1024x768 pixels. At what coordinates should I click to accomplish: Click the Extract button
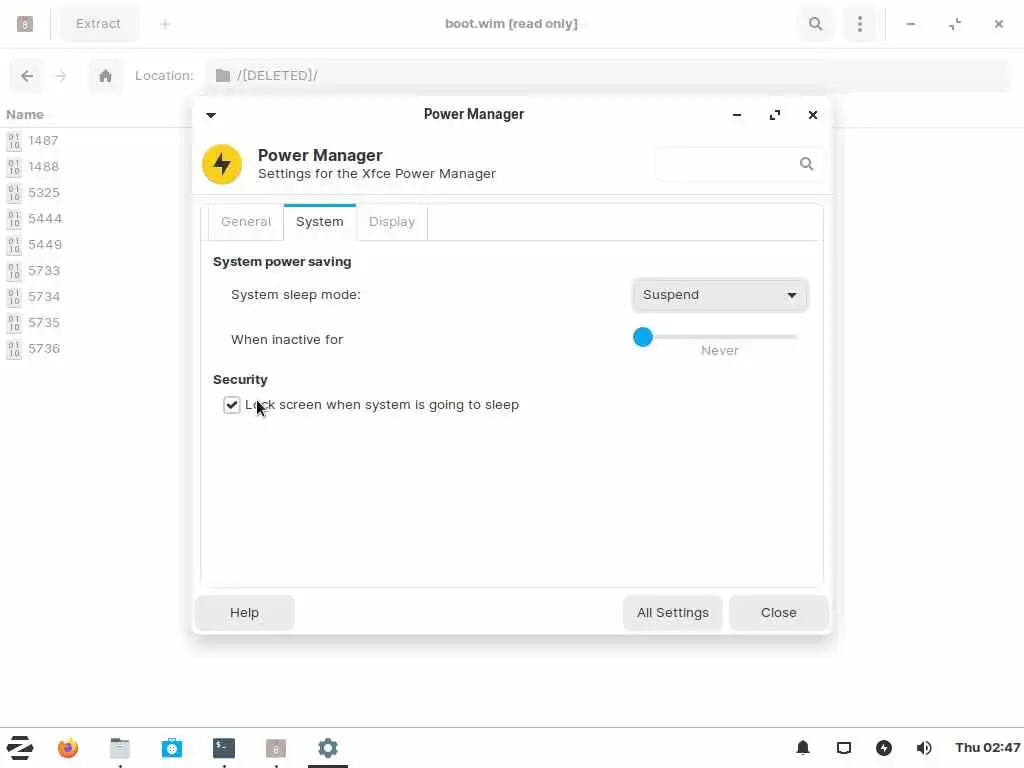(98, 24)
